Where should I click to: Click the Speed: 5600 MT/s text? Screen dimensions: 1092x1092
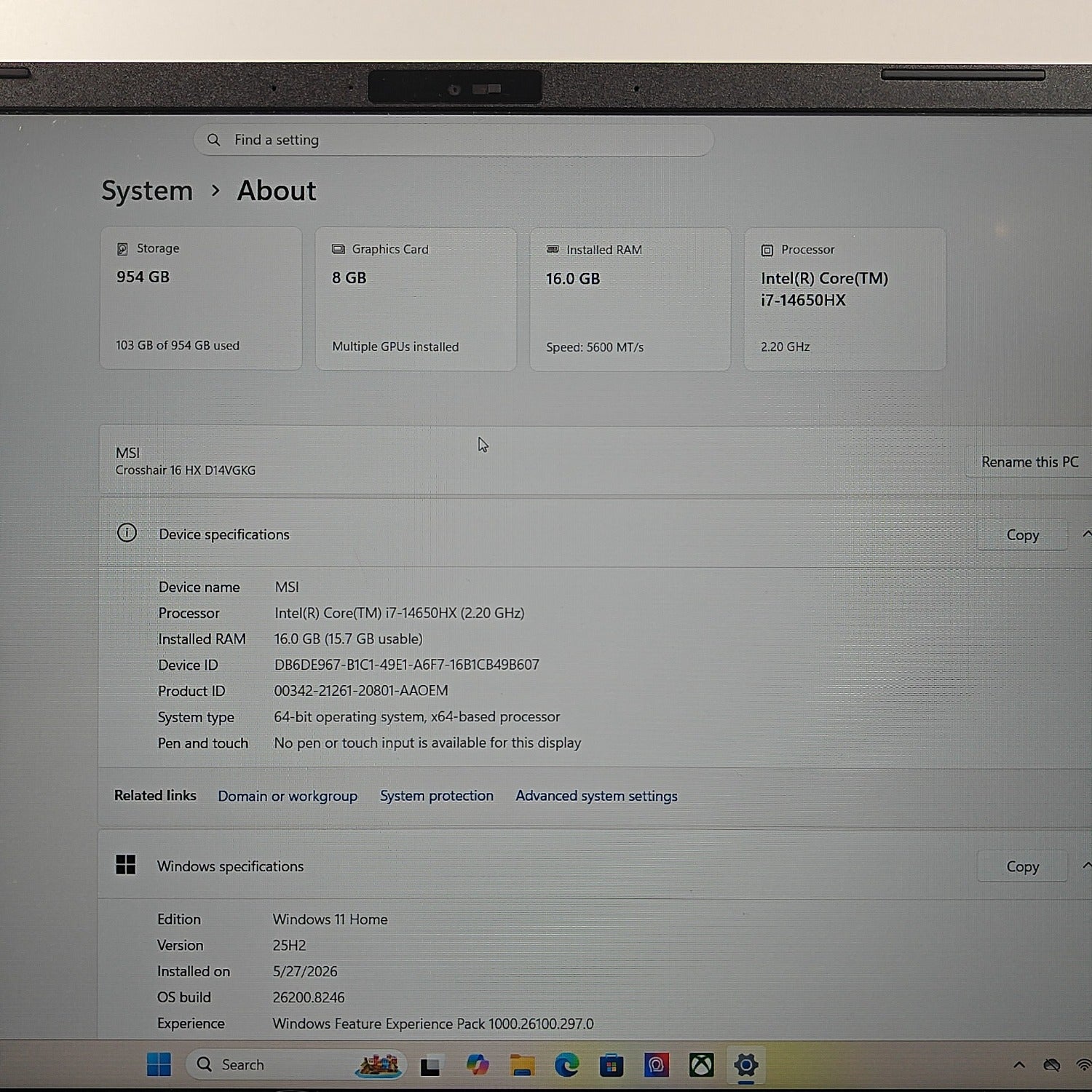(595, 347)
